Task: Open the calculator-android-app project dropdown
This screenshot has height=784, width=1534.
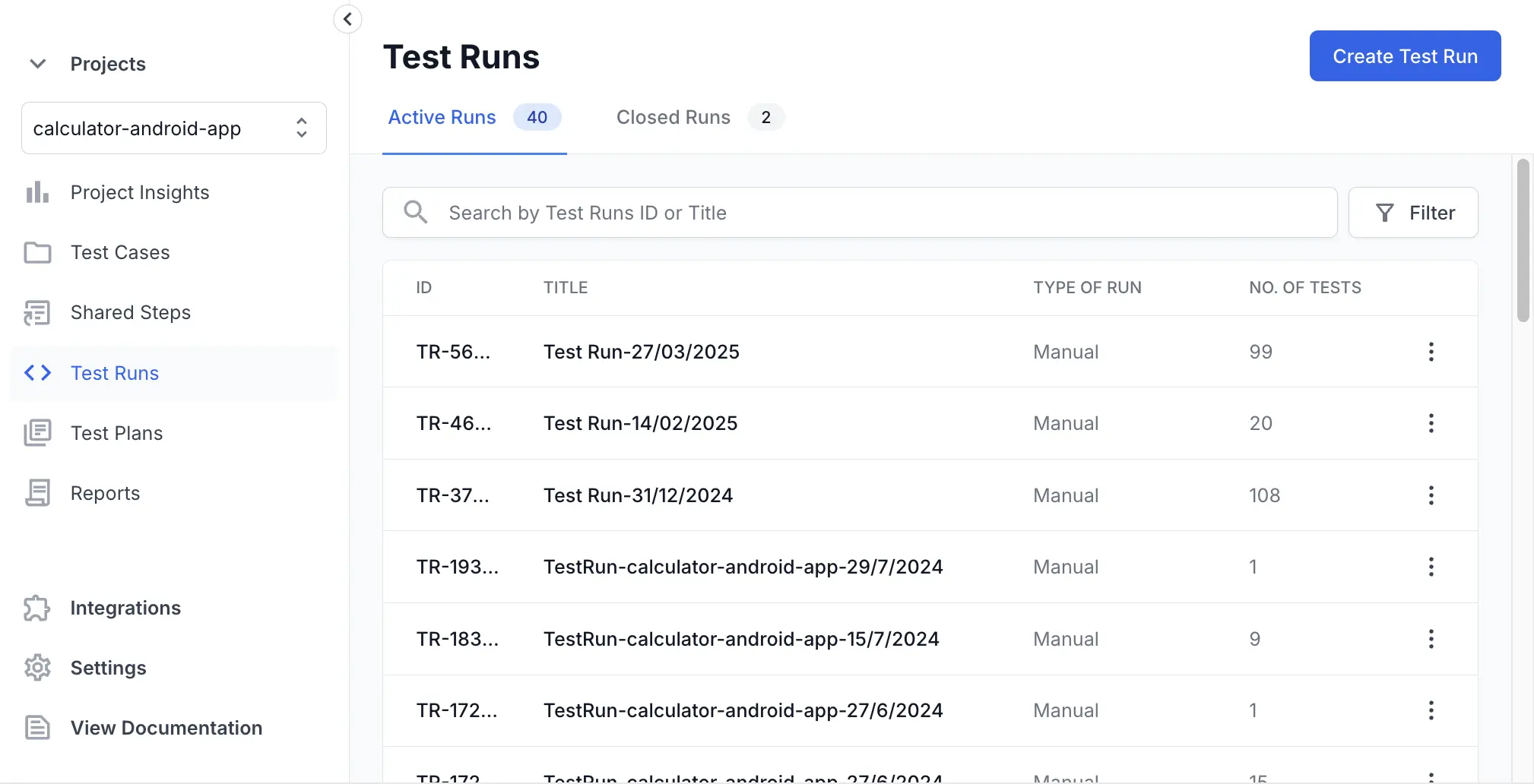Action: (x=174, y=128)
